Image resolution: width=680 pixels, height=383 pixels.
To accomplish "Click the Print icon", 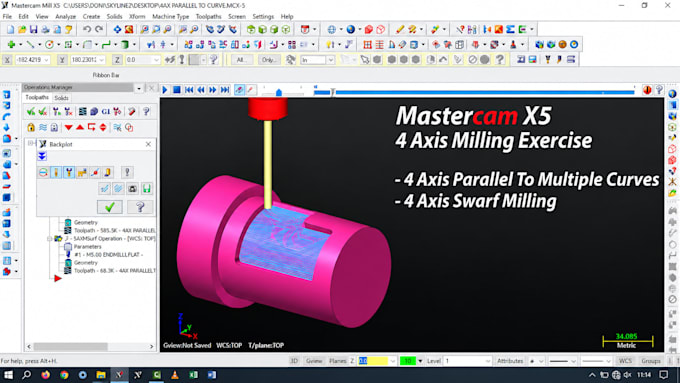I will click(x=45, y=29).
